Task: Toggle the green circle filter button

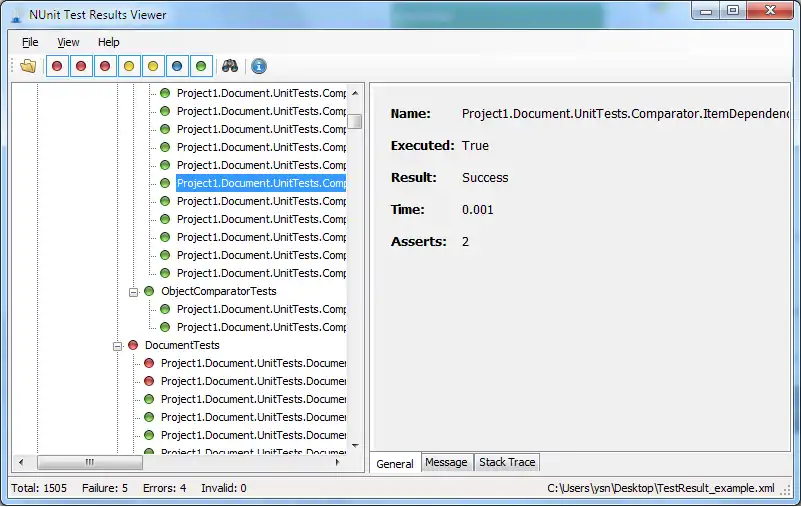Action: (201, 66)
